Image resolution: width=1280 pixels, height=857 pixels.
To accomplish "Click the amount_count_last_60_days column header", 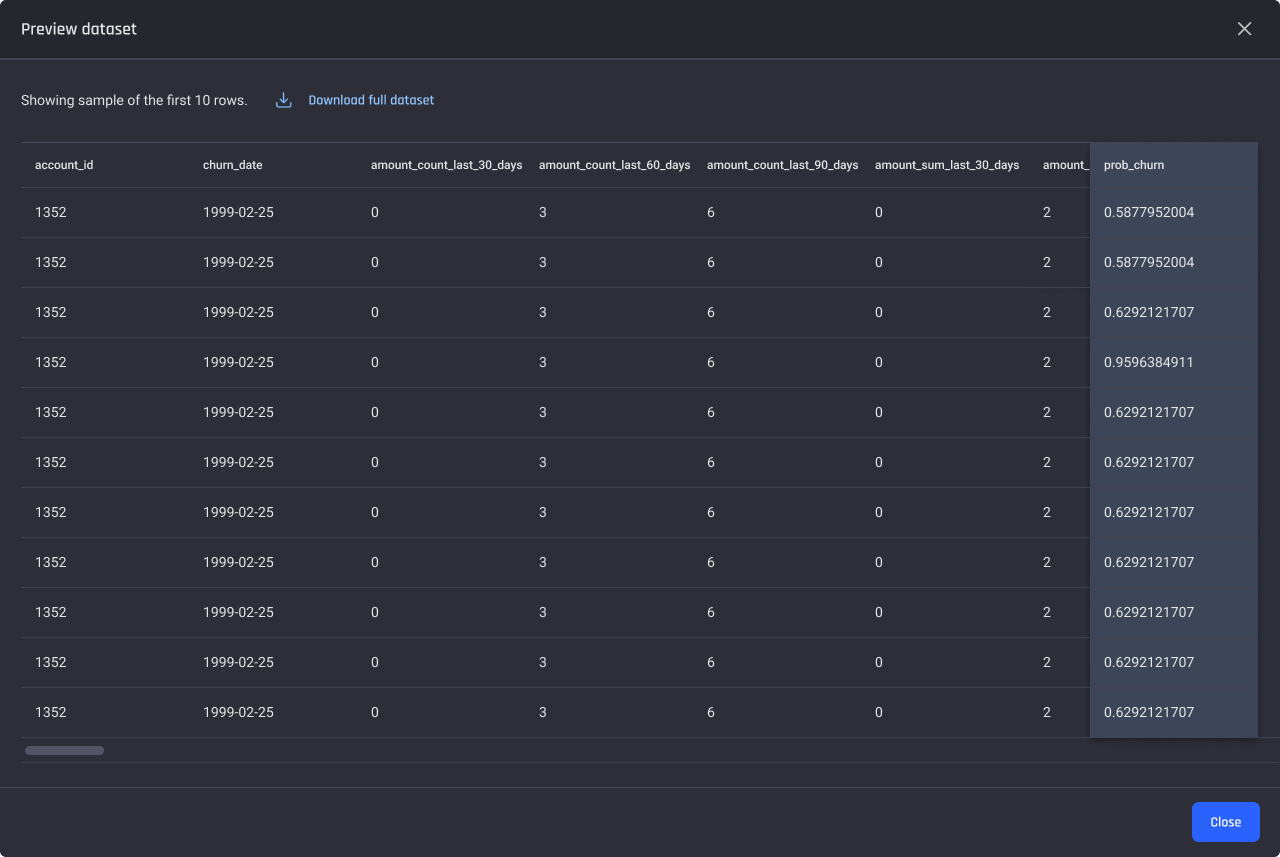I will 615,165.
